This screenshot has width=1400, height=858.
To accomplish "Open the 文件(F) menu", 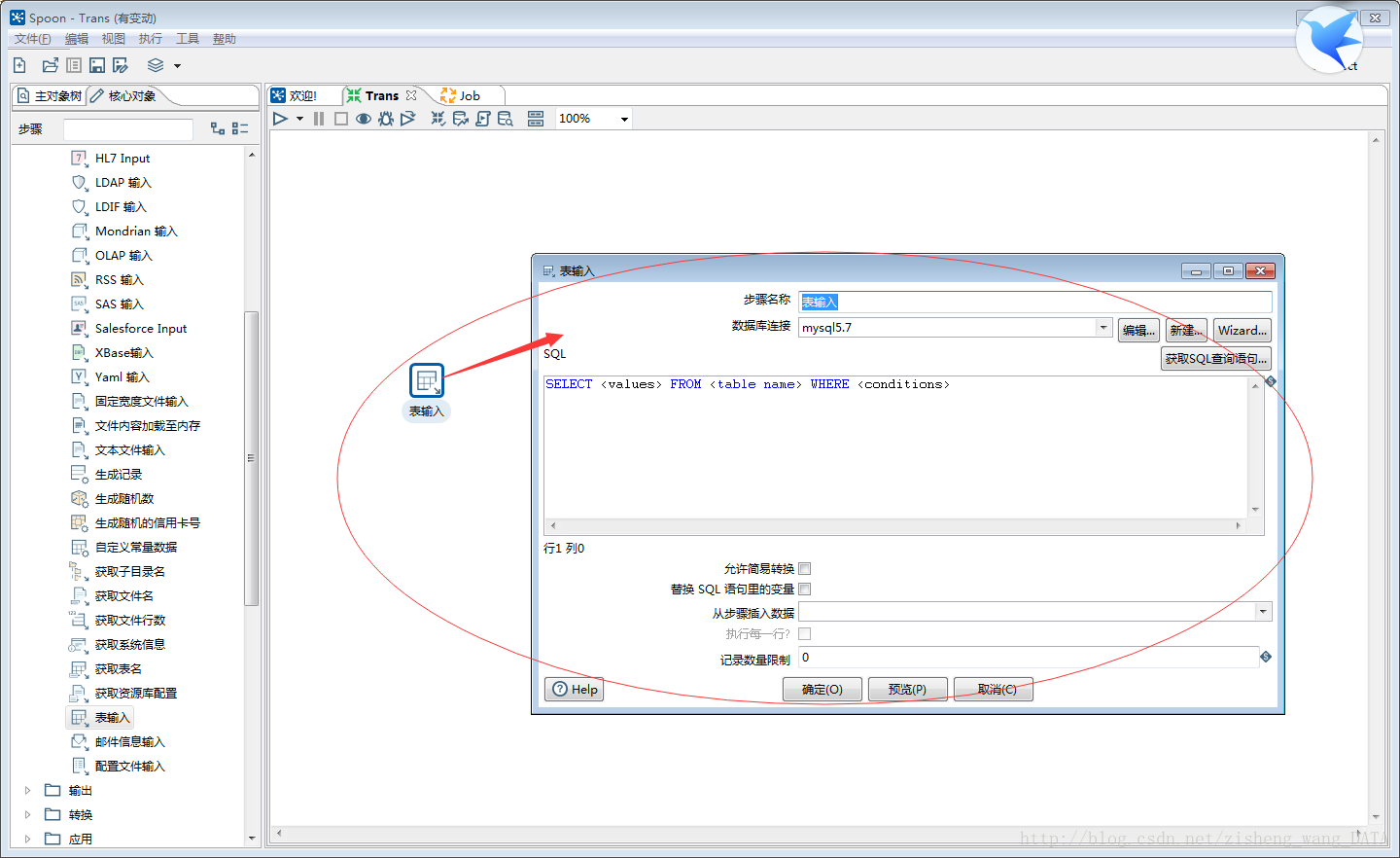I will (x=33, y=39).
